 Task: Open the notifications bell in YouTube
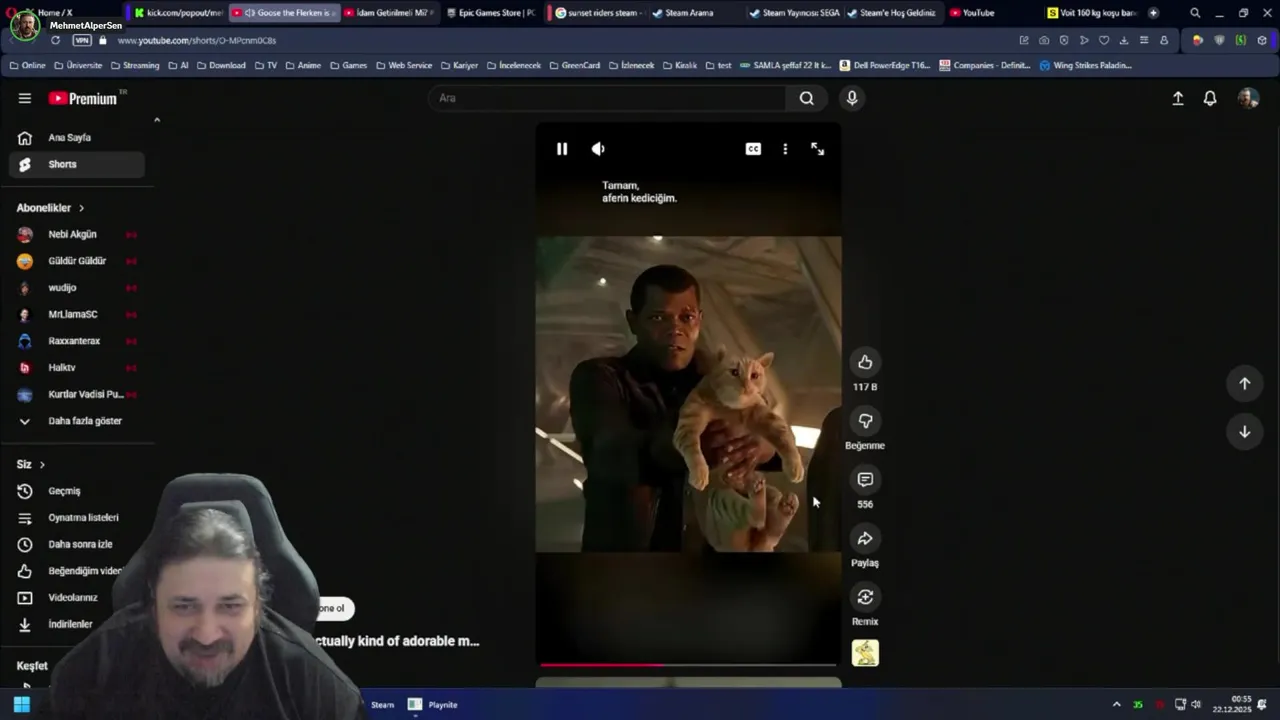tap(1210, 98)
